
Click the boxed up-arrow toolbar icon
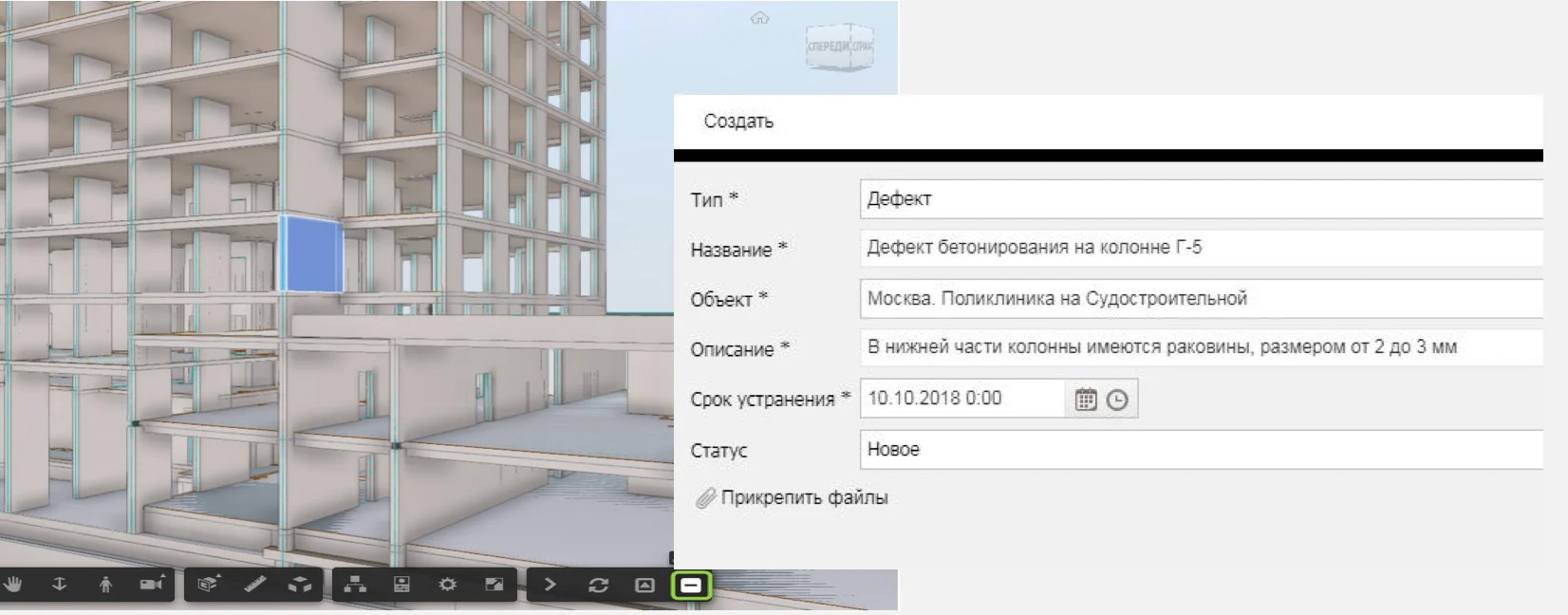[644, 585]
